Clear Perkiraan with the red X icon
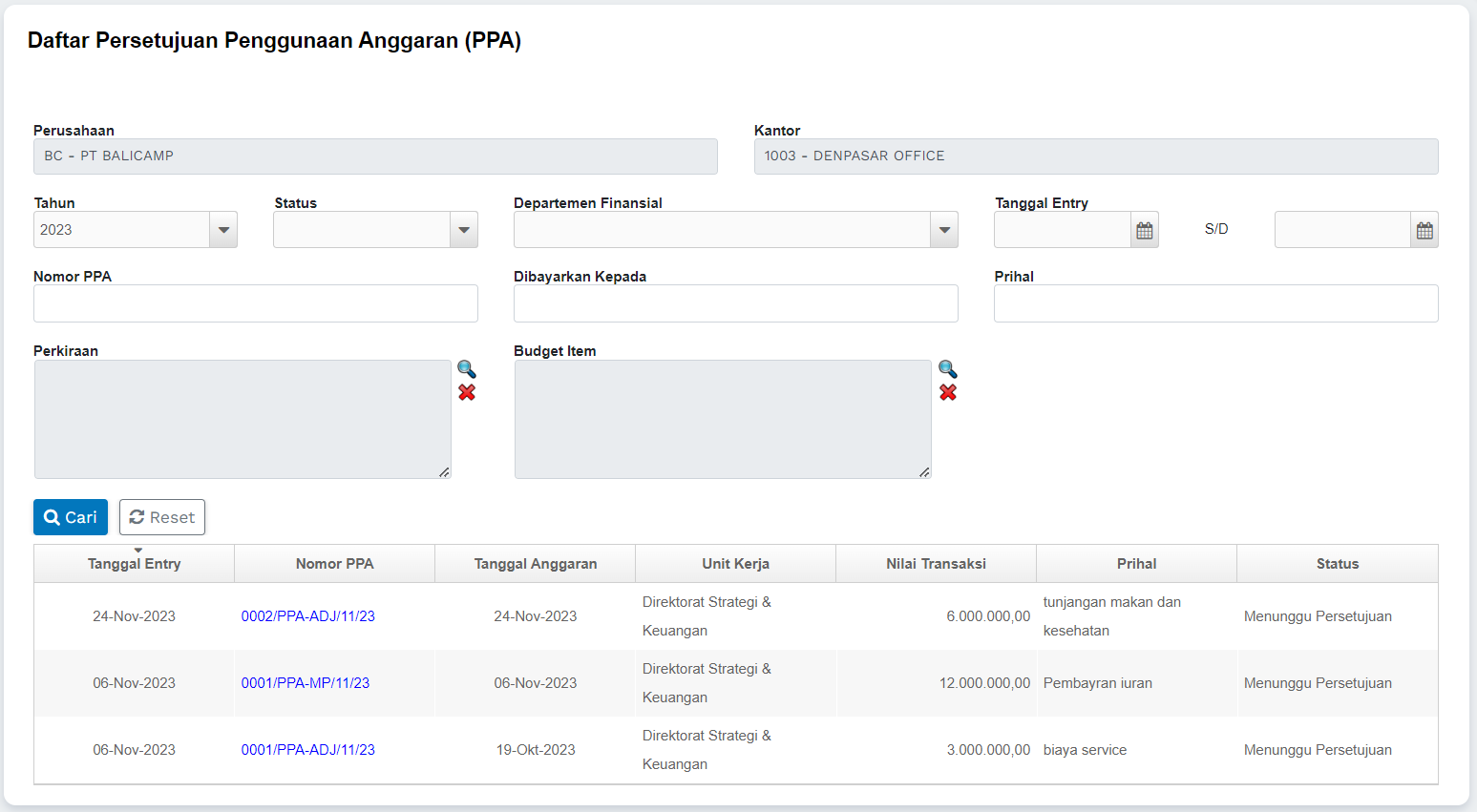This screenshot has height=812, width=1477. (466, 392)
